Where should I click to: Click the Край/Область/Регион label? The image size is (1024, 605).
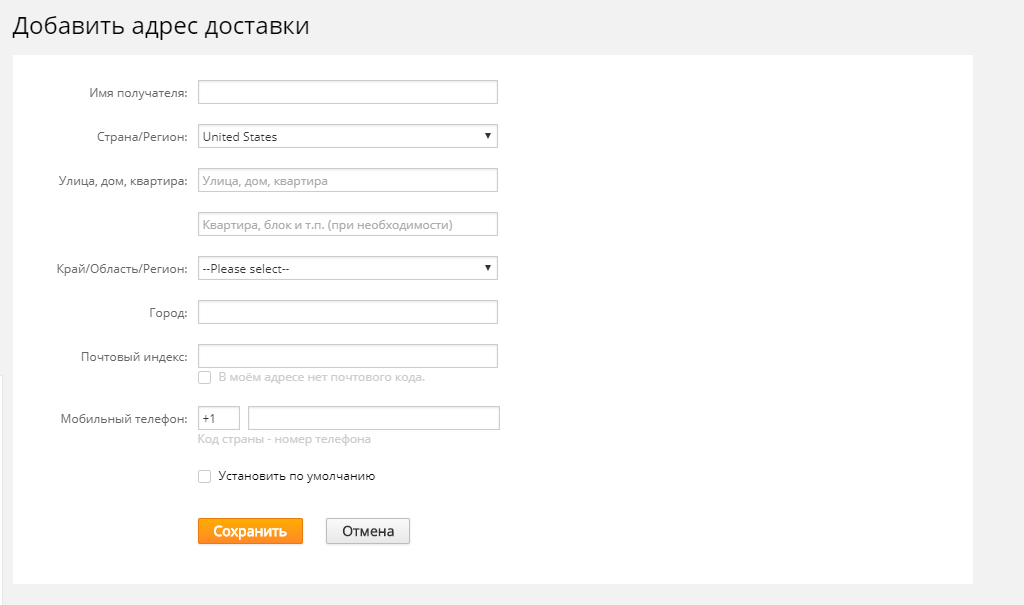pyautogui.click(x=122, y=269)
